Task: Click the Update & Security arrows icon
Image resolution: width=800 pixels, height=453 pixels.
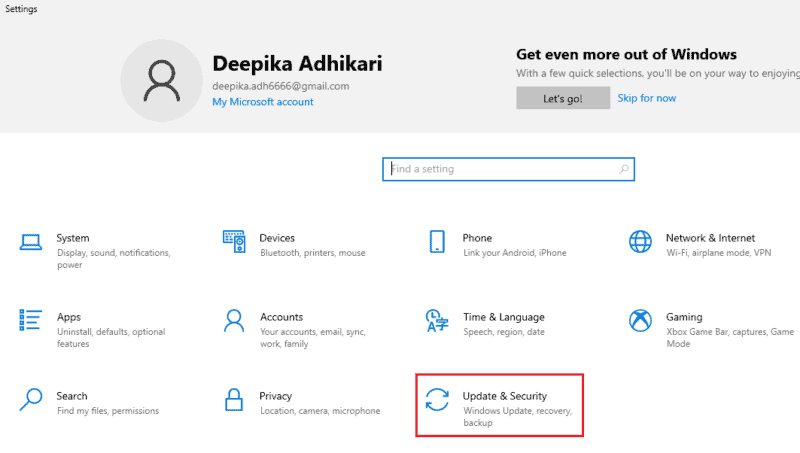Action: tap(437, 399)
